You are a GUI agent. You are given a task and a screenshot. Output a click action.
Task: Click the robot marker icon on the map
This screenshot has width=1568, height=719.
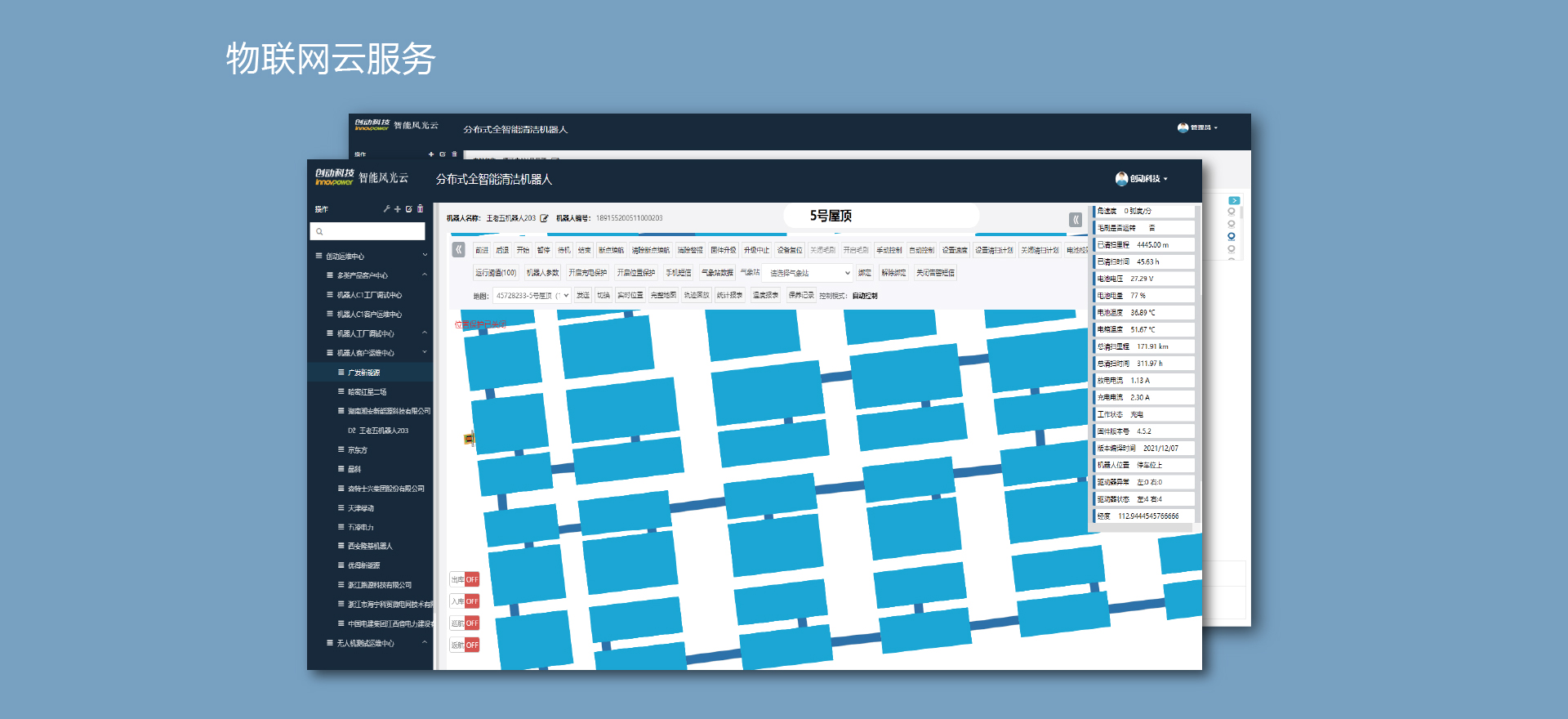470,439
